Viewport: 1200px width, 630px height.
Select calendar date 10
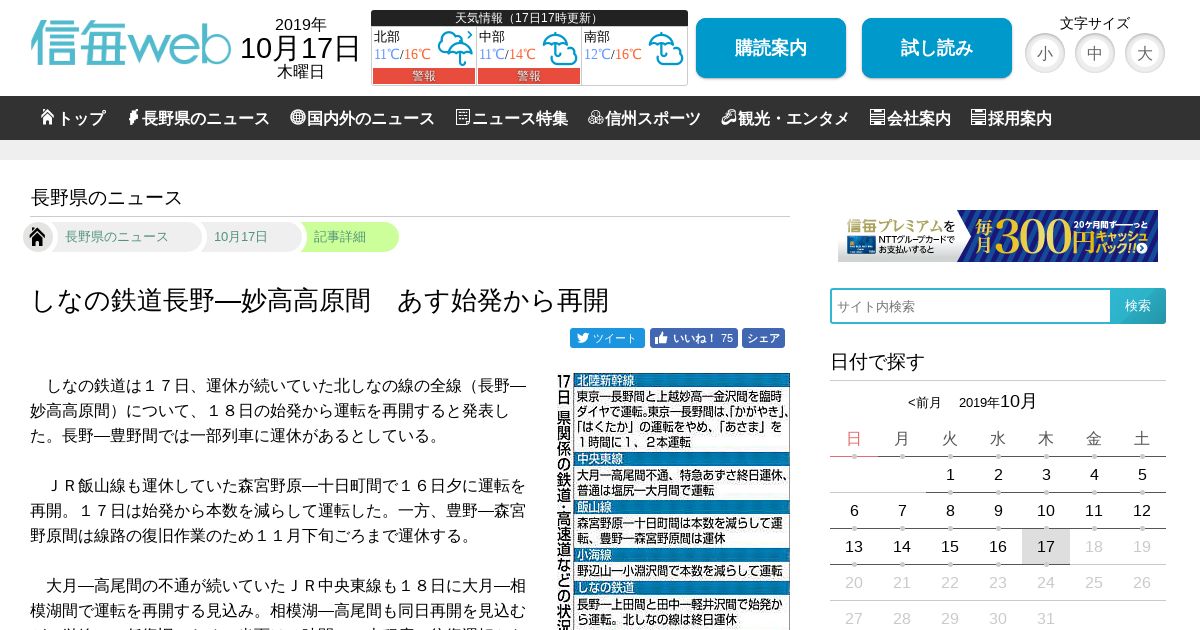click(1046, 511)
